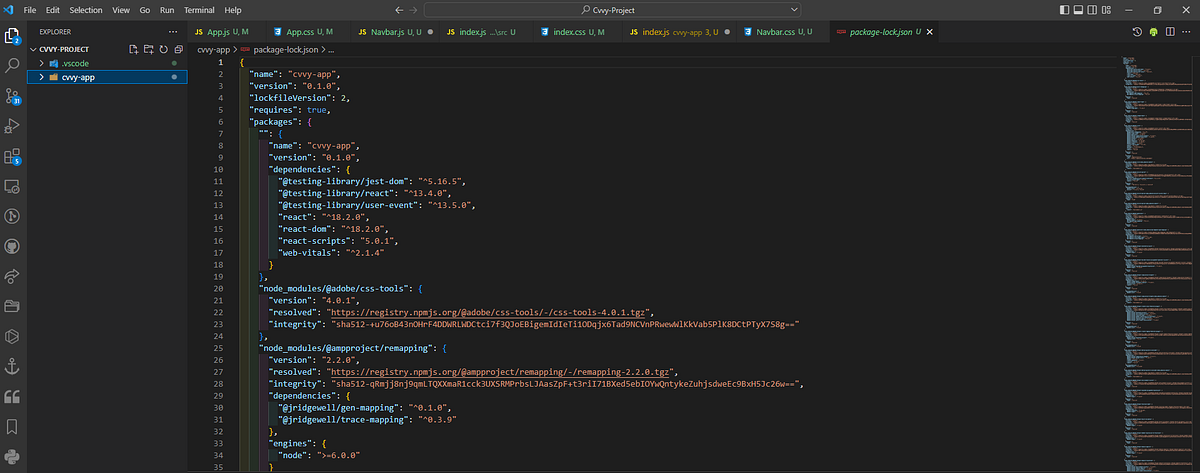Open timeline history icon in editor toolbar
Viewport: 1200px width, 473px height.
click(x=1138, y=32)
